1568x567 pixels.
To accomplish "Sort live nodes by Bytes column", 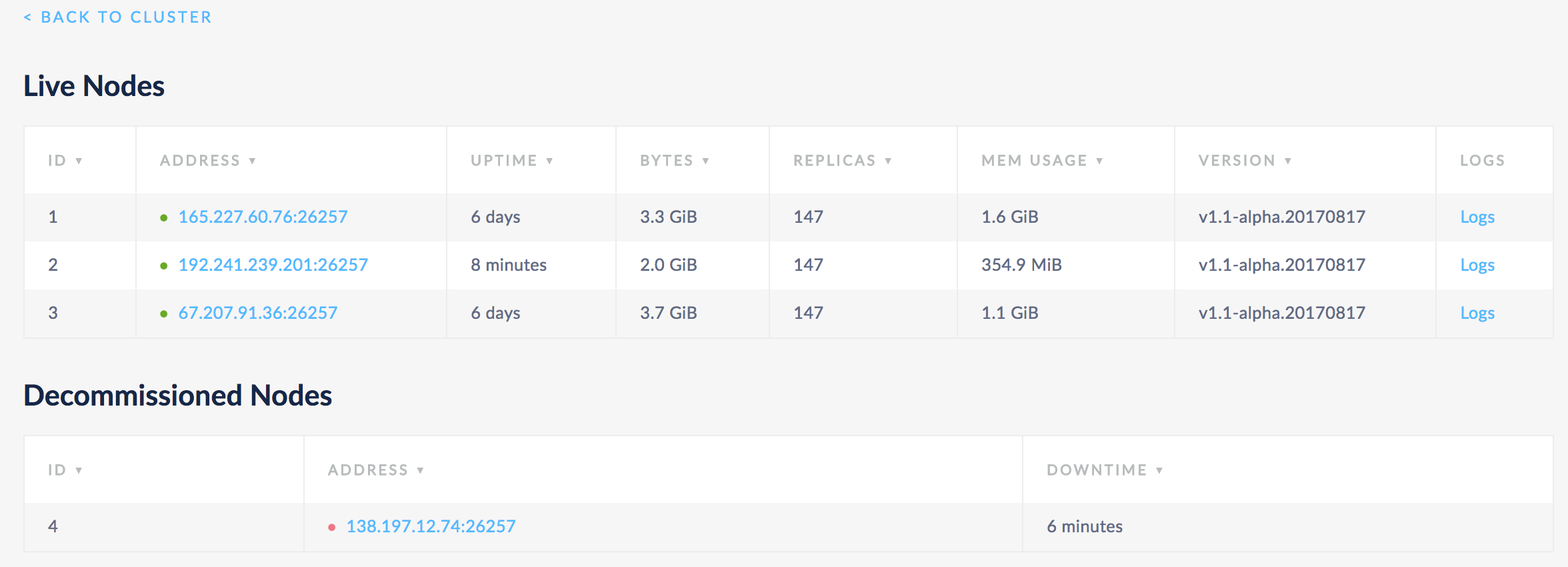I will point(674,161).
